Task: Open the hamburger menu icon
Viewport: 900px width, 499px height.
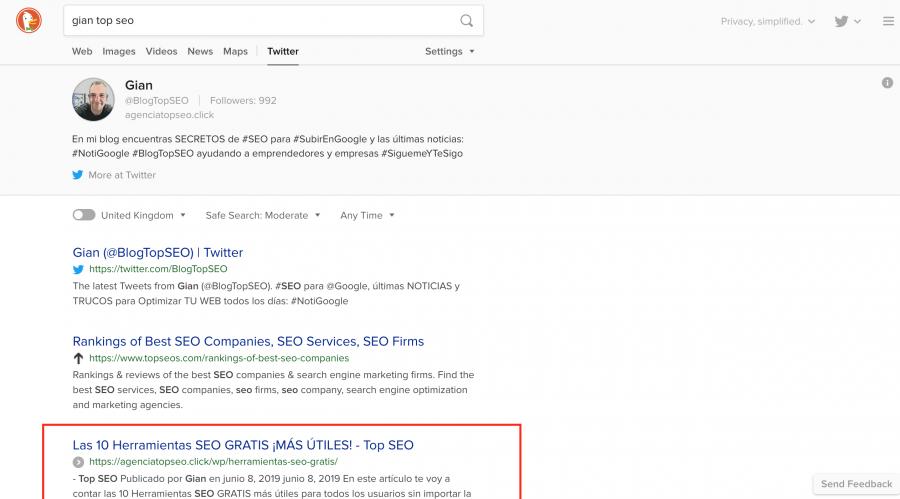Action: [888, 21]
